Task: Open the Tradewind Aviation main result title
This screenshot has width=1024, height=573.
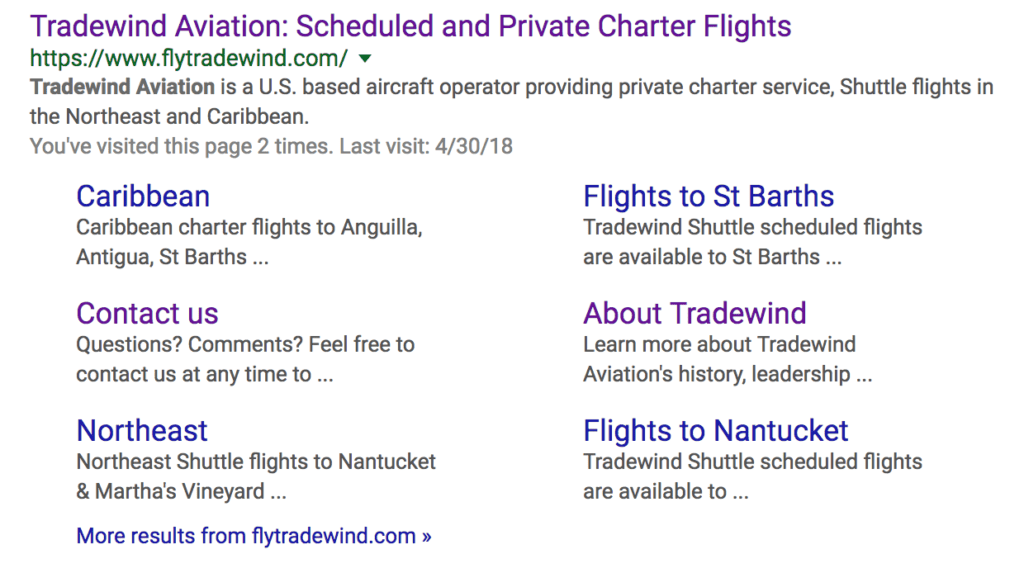Action: pyautogui.click(x=410, y=26)
